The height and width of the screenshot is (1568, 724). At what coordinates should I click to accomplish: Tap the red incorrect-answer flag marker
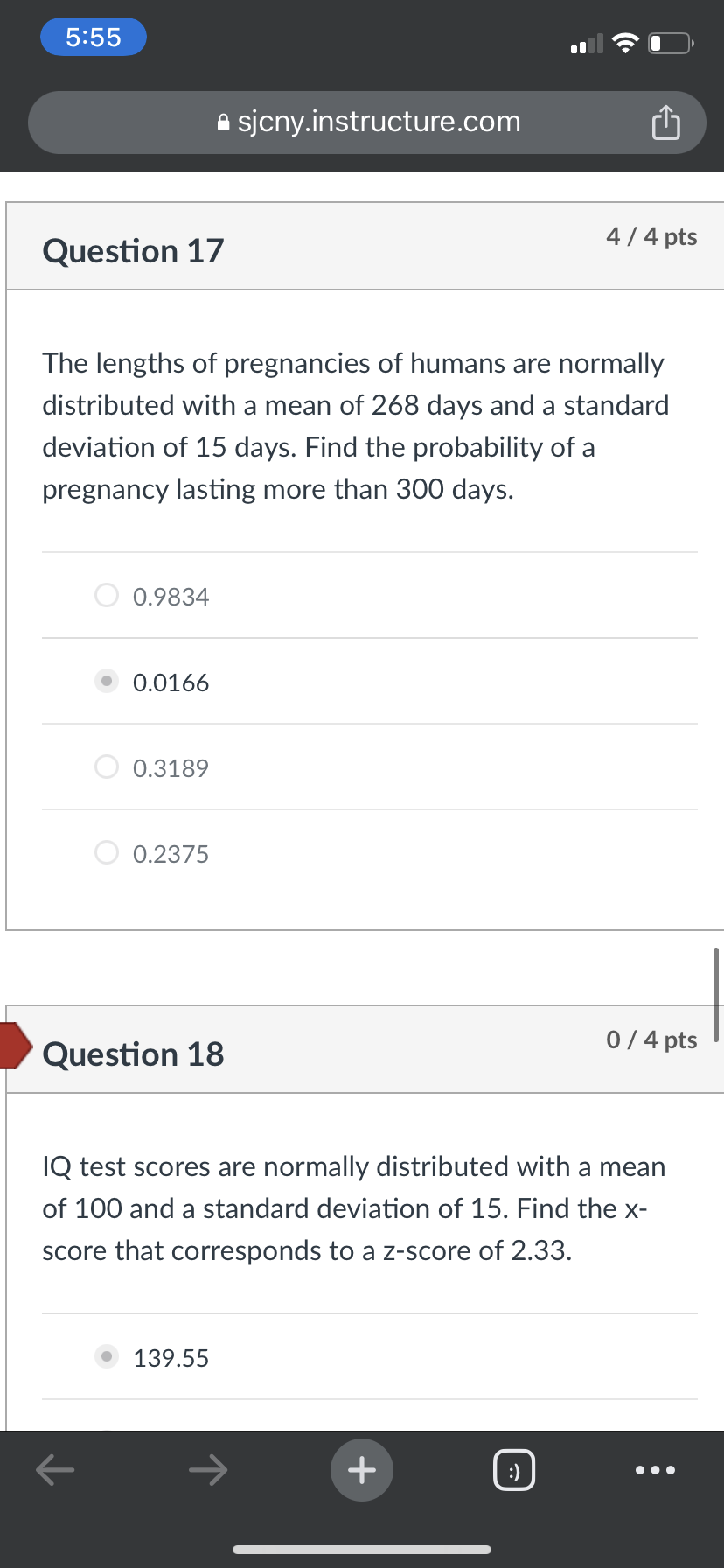15,1045
